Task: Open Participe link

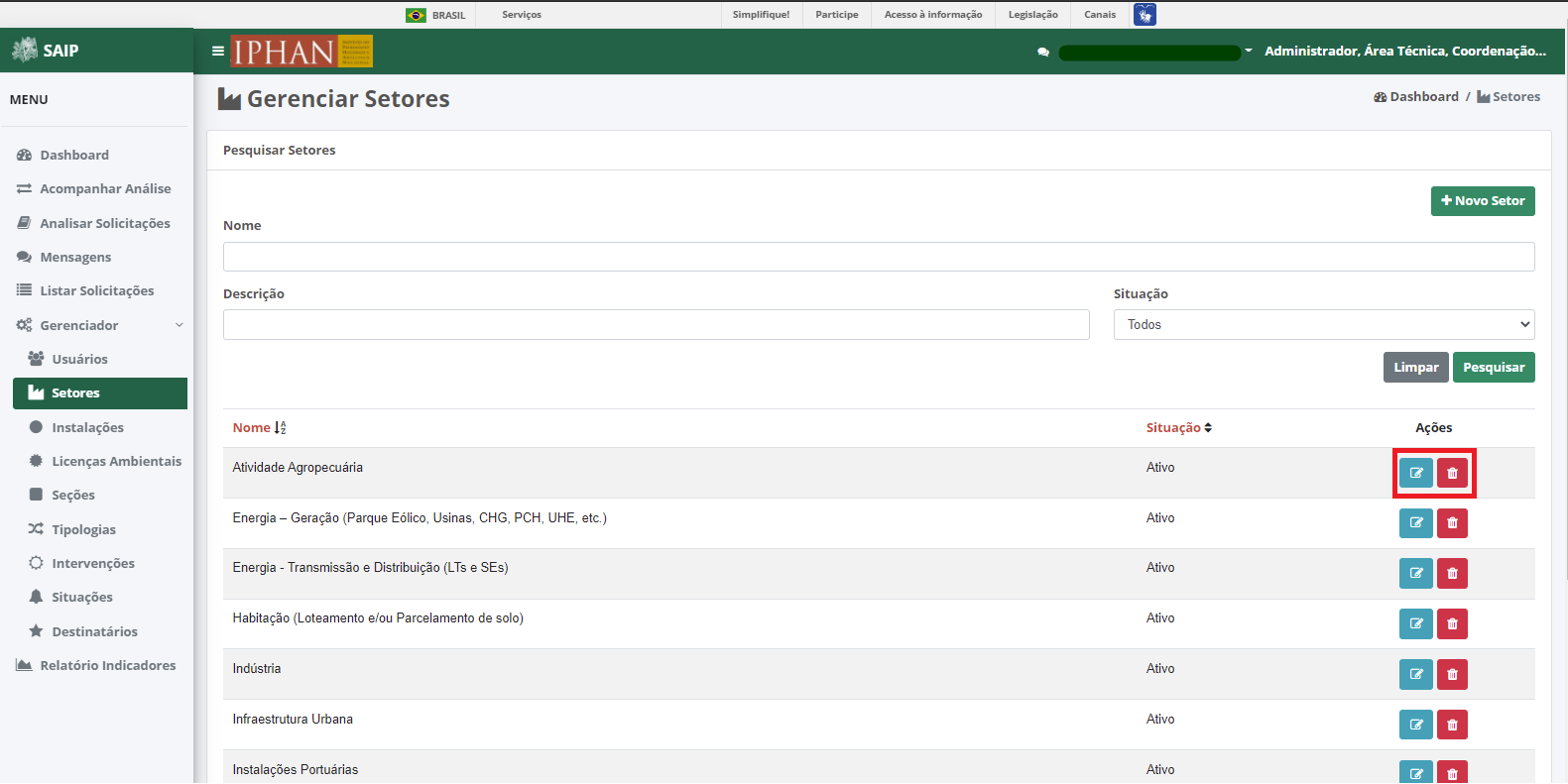Action: point(837,15)
